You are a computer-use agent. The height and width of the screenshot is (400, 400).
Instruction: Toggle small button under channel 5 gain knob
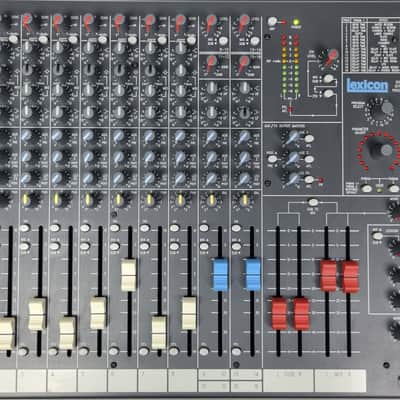(x=103, y=40)
